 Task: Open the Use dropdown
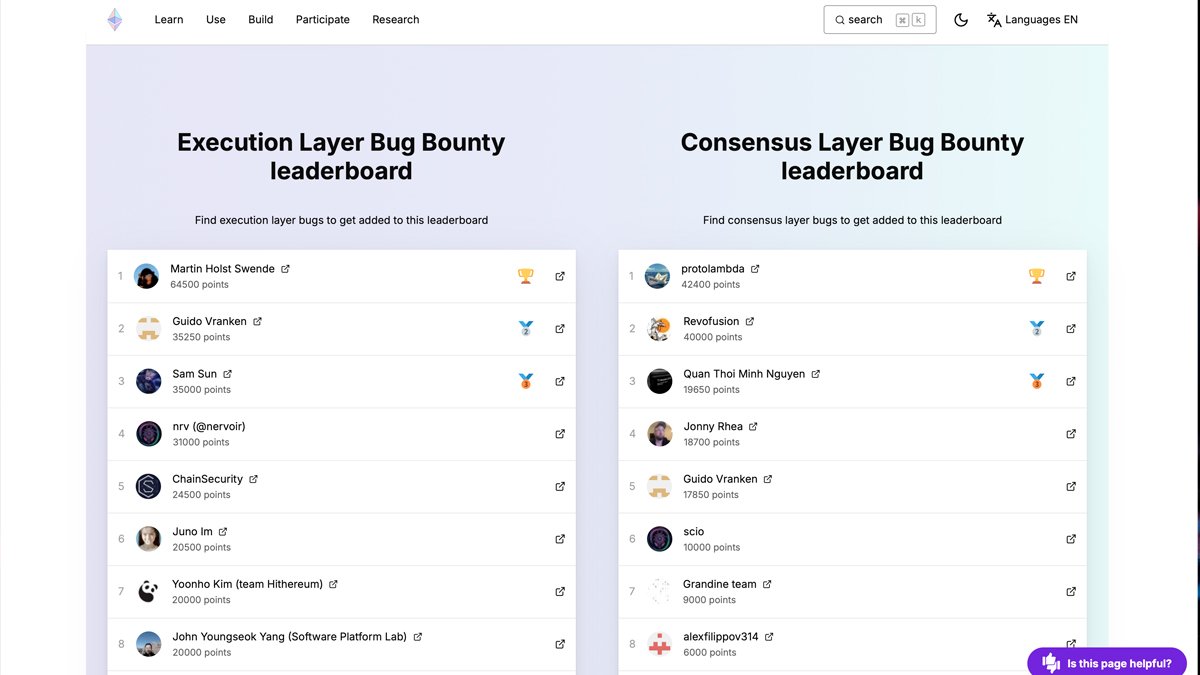pos(215,19)
